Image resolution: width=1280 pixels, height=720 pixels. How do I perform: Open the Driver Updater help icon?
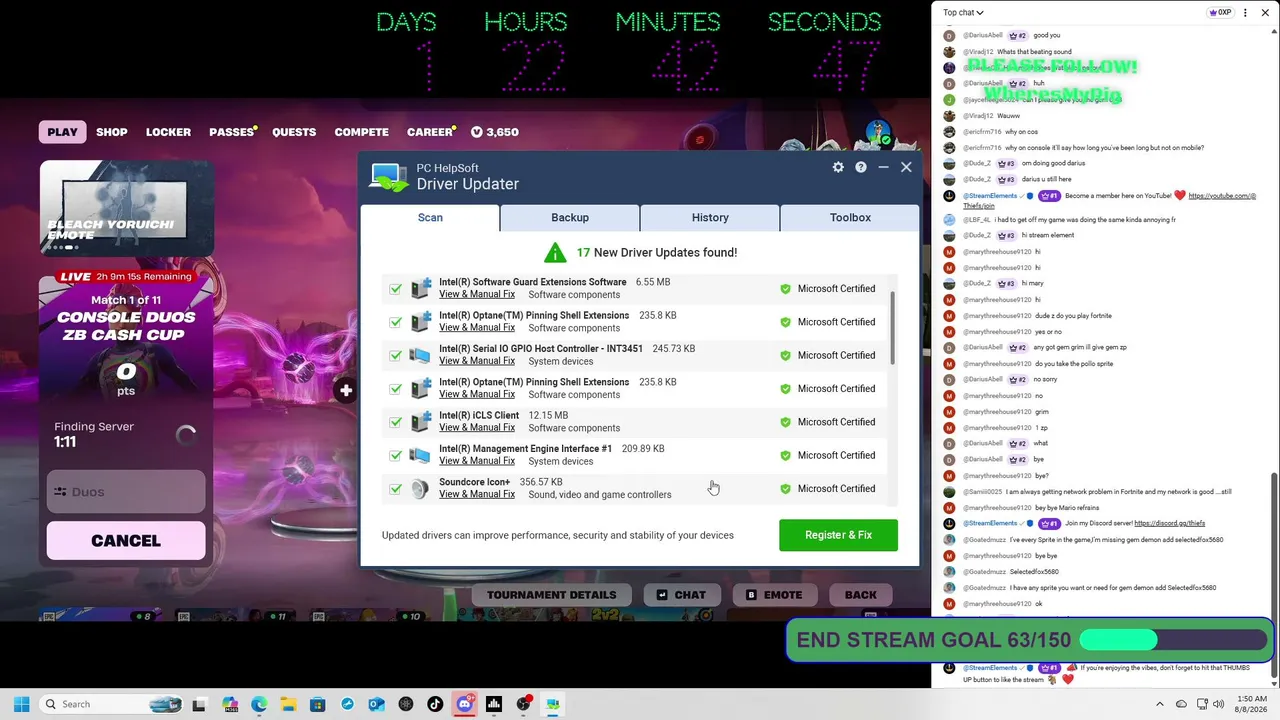[860, 167]
